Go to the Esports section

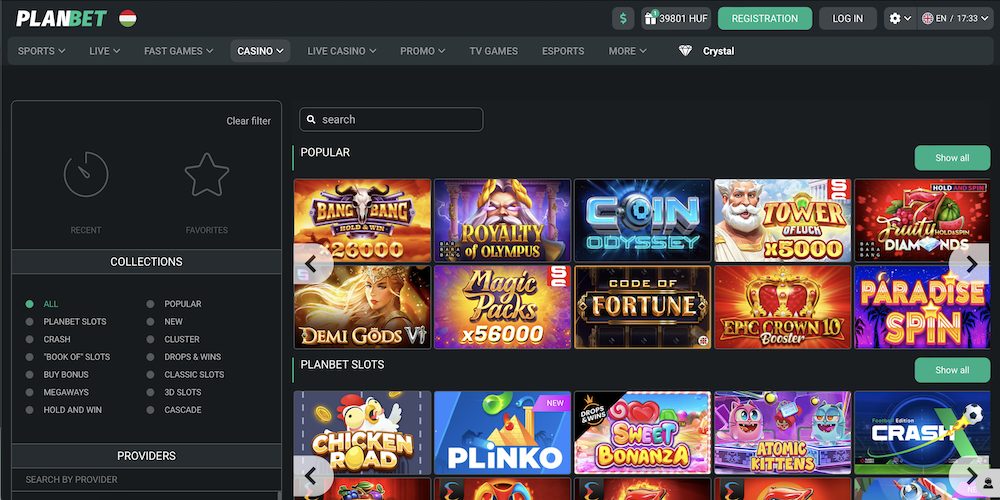click(563, 51)
